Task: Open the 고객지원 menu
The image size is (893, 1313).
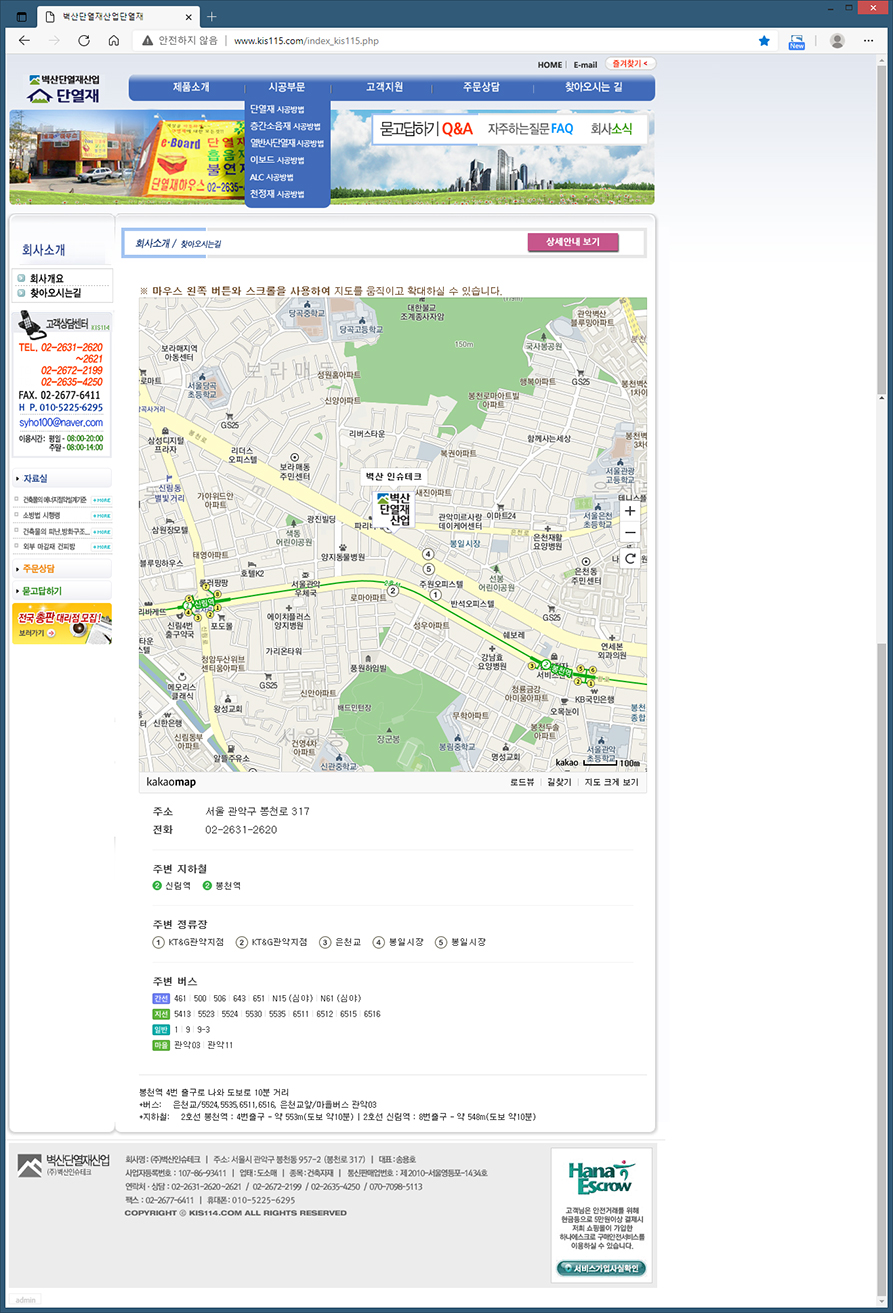Action: coord(384,87)
